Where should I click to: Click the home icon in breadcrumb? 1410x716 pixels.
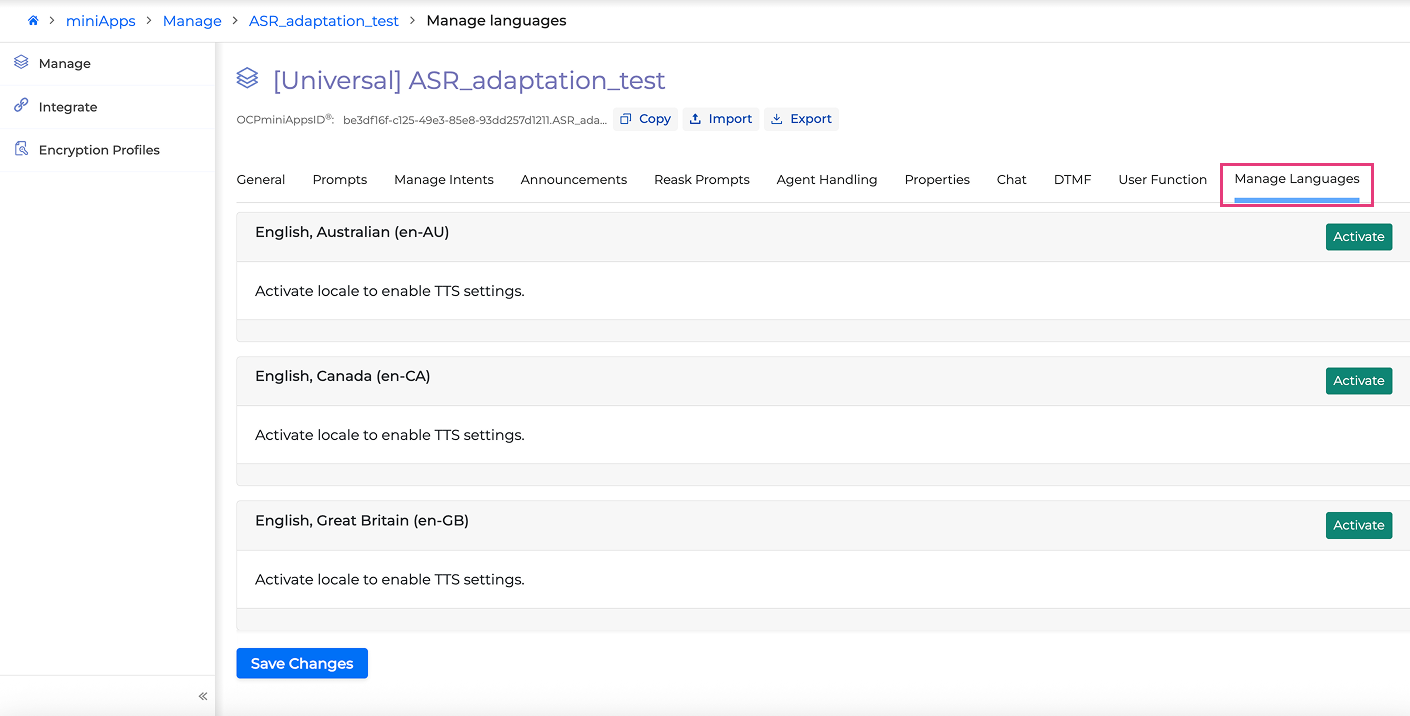click(33, 21)
